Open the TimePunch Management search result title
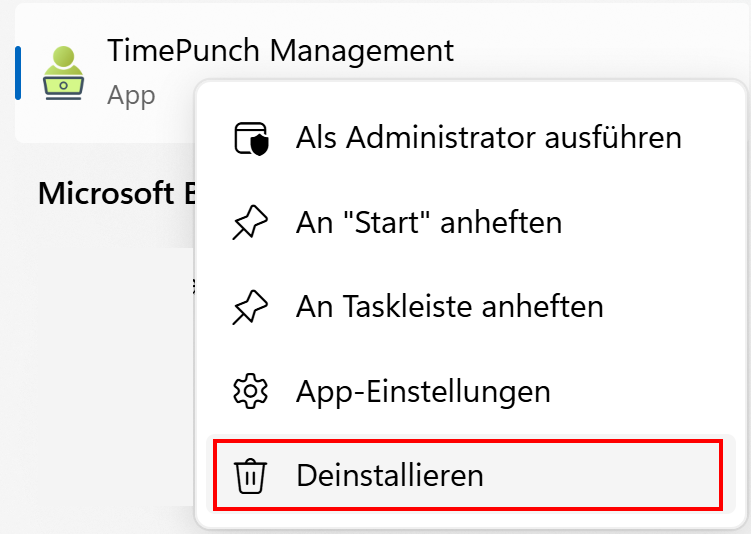This screenshot has width=751, height=534. coord(280,50)
